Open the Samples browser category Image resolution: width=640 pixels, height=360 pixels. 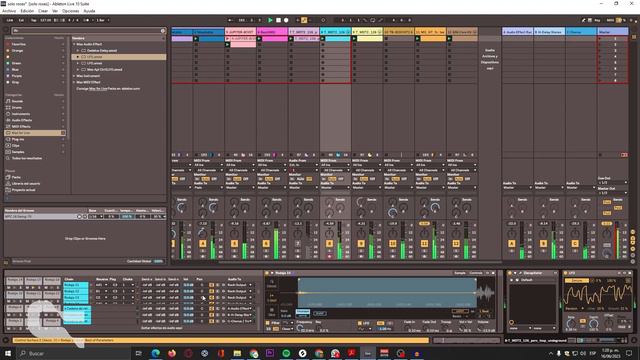18,152
